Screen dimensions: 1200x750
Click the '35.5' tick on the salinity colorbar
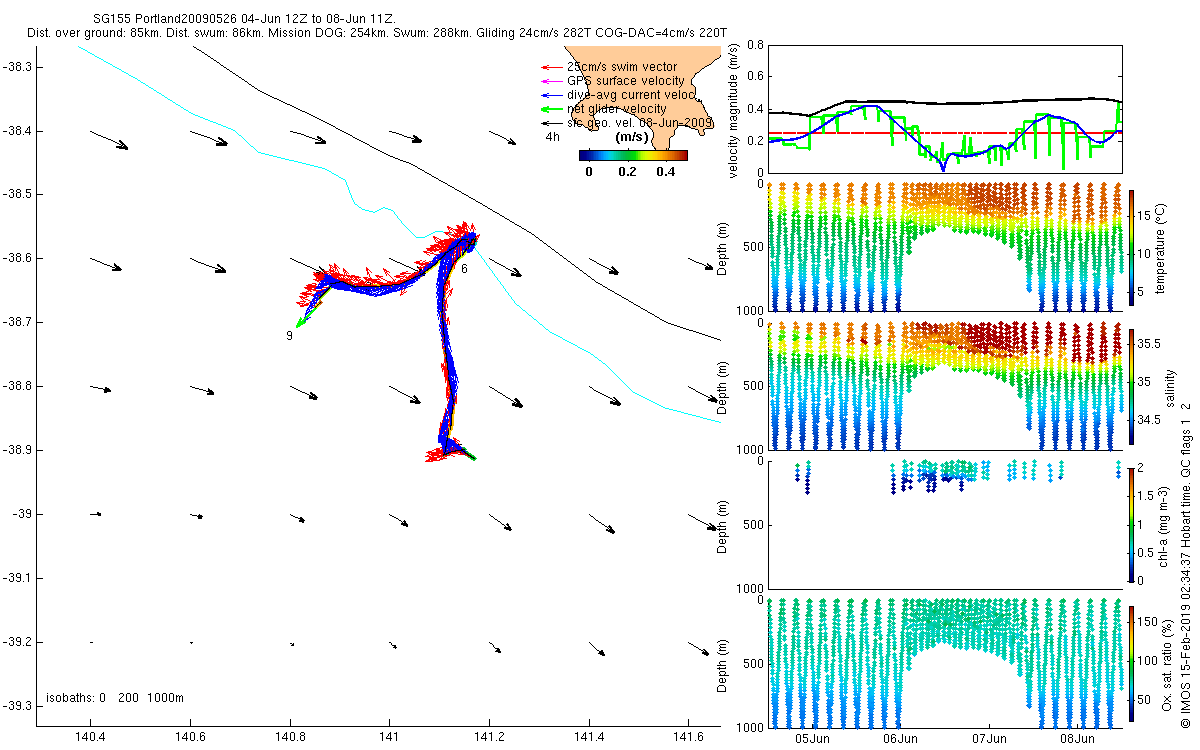[1151, 343]
